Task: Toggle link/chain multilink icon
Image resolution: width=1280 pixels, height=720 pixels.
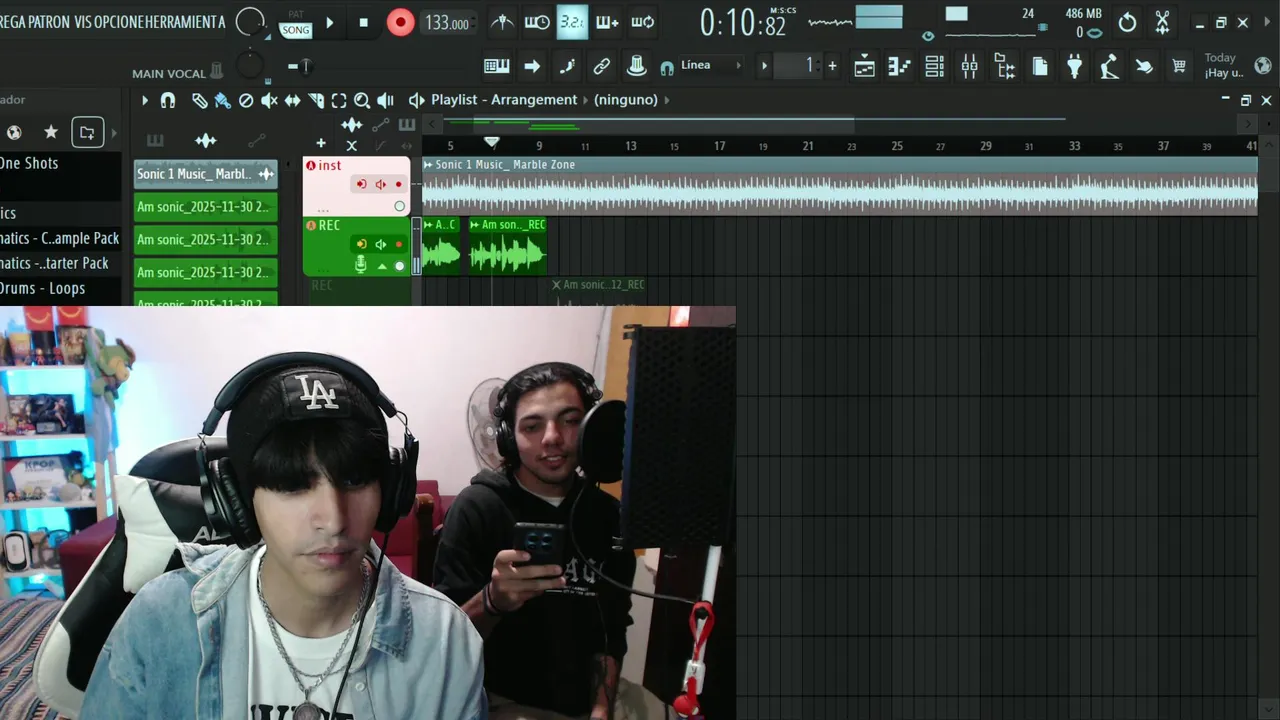Action: tap(601, 66)
